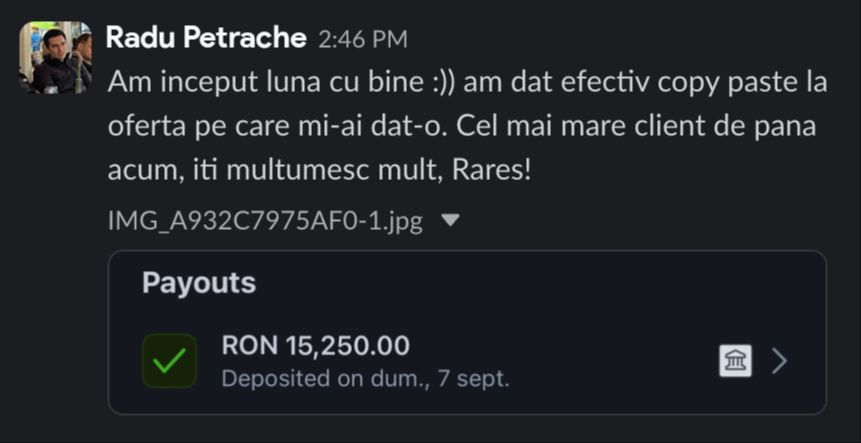Click the IMG_A932C7975AF0-1.jpg file name

(x=265, y=221)
